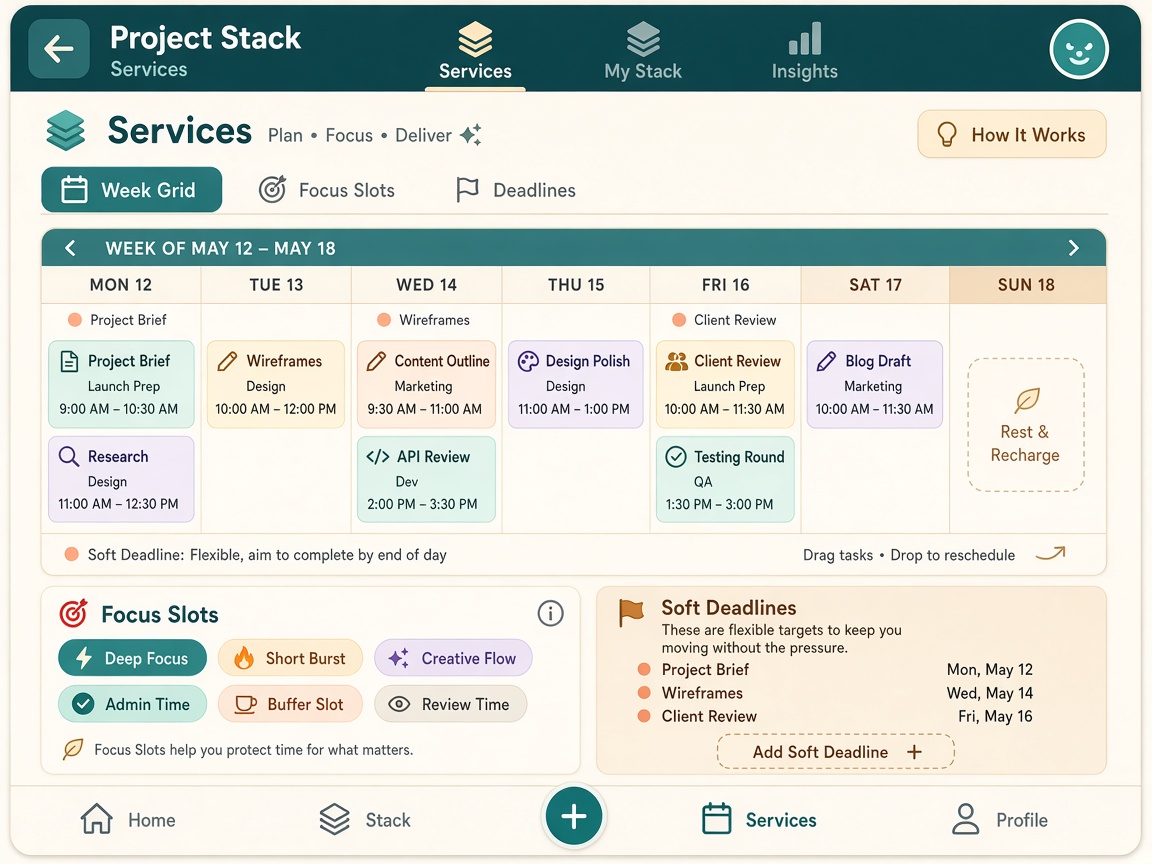The height and width of the screenshot is (864, 1152).
Task: Click the orange dot beside Wireframes deadline row
Action: pyautogui.click(x=644, y=693)
